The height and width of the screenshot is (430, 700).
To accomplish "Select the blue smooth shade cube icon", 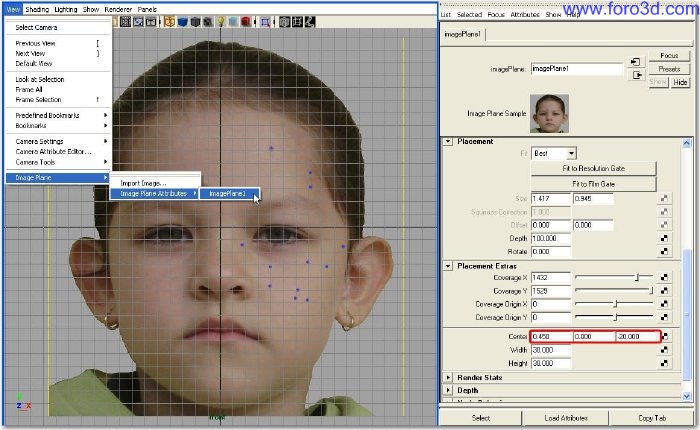I will 183,21.
